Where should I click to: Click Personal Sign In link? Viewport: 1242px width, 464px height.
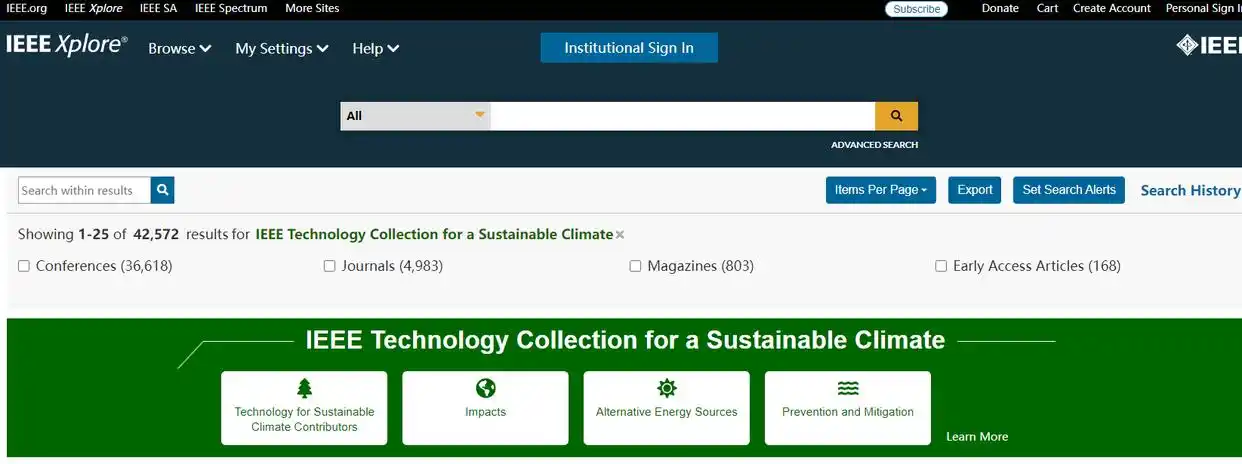[x=1203, y=8]
